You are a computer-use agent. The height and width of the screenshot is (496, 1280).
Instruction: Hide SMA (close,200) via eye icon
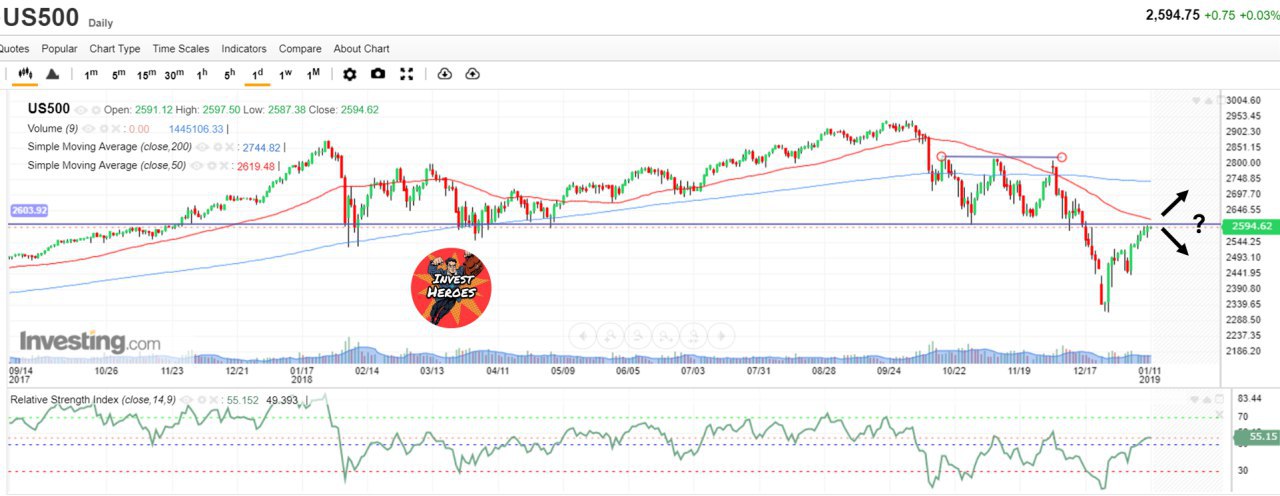202,147
